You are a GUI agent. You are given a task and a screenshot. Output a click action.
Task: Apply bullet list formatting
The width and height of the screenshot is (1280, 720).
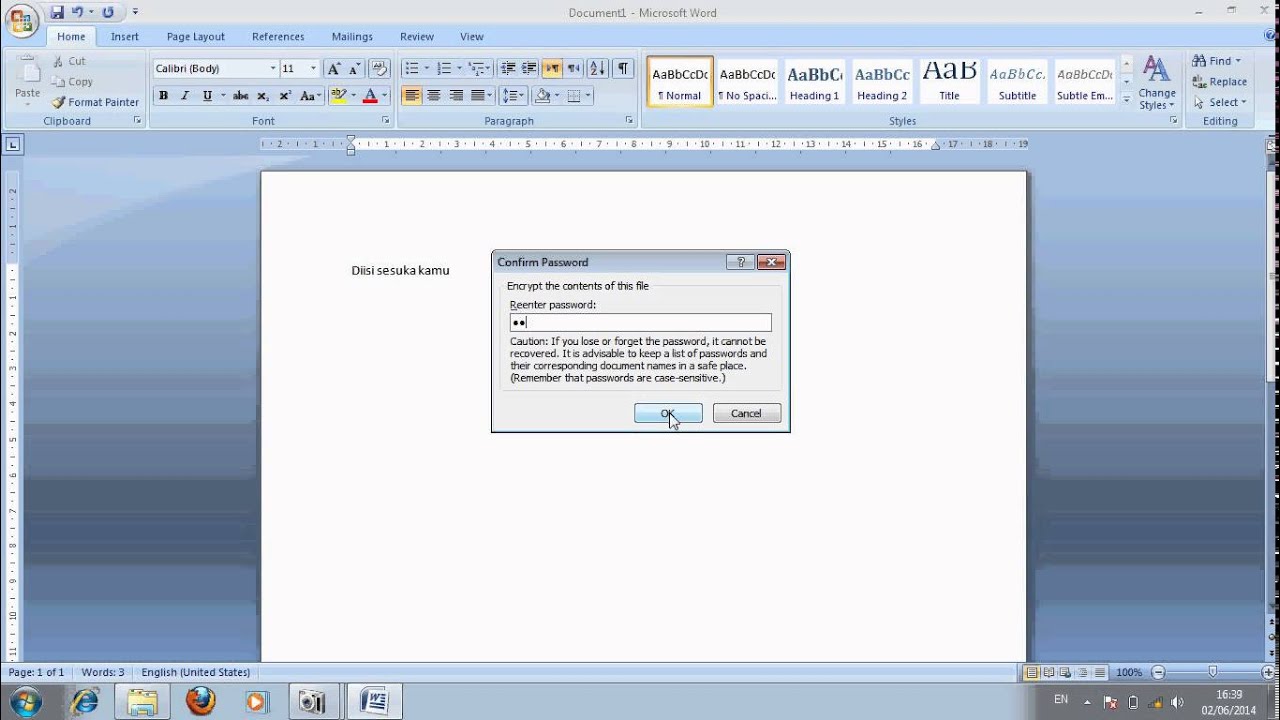coord(411,68)
